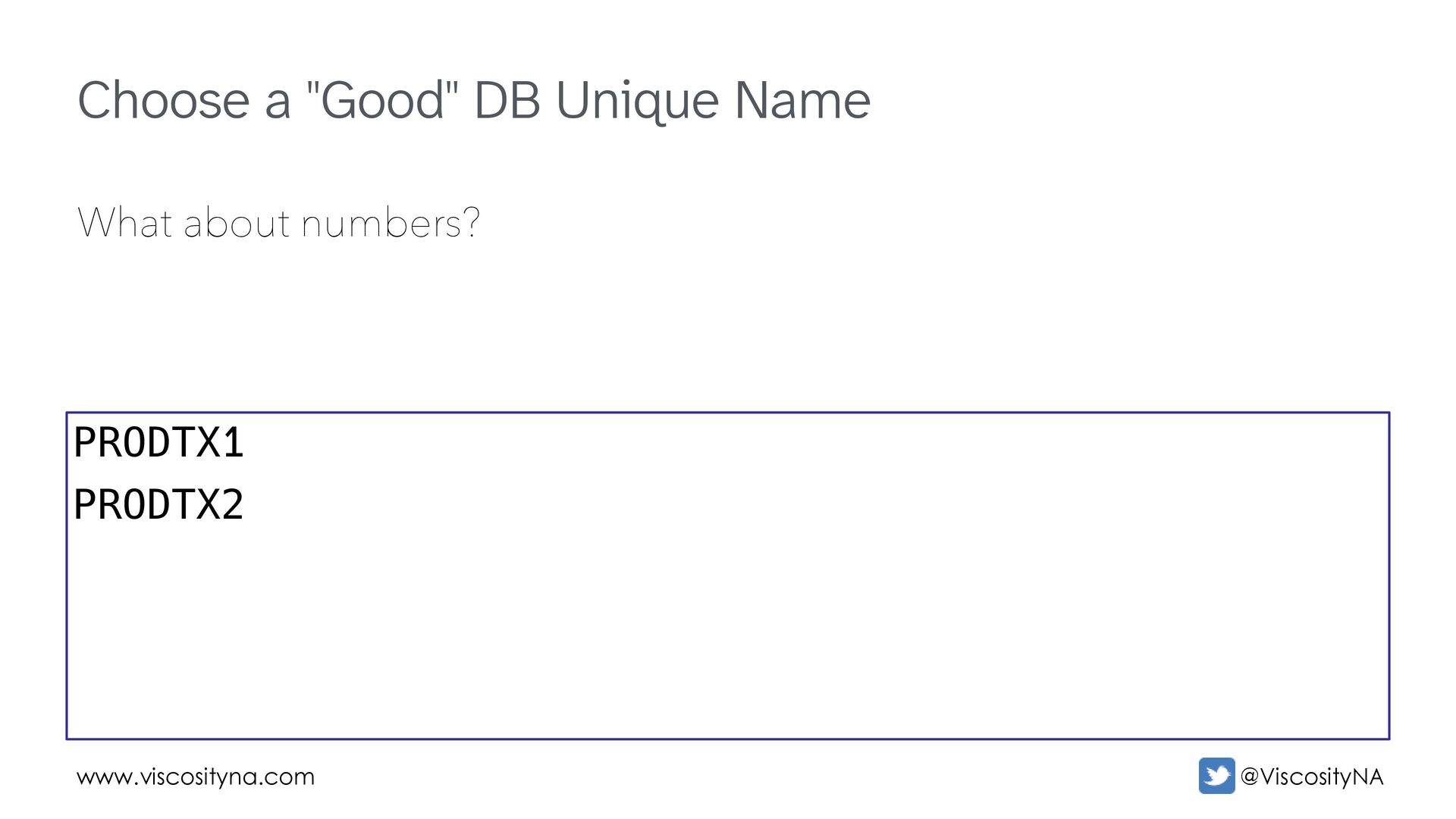Click the digit 1 ending PRODTX1
Image resolution: width=1456 pixels, height=819 pixels.
[x=233, y=443]
